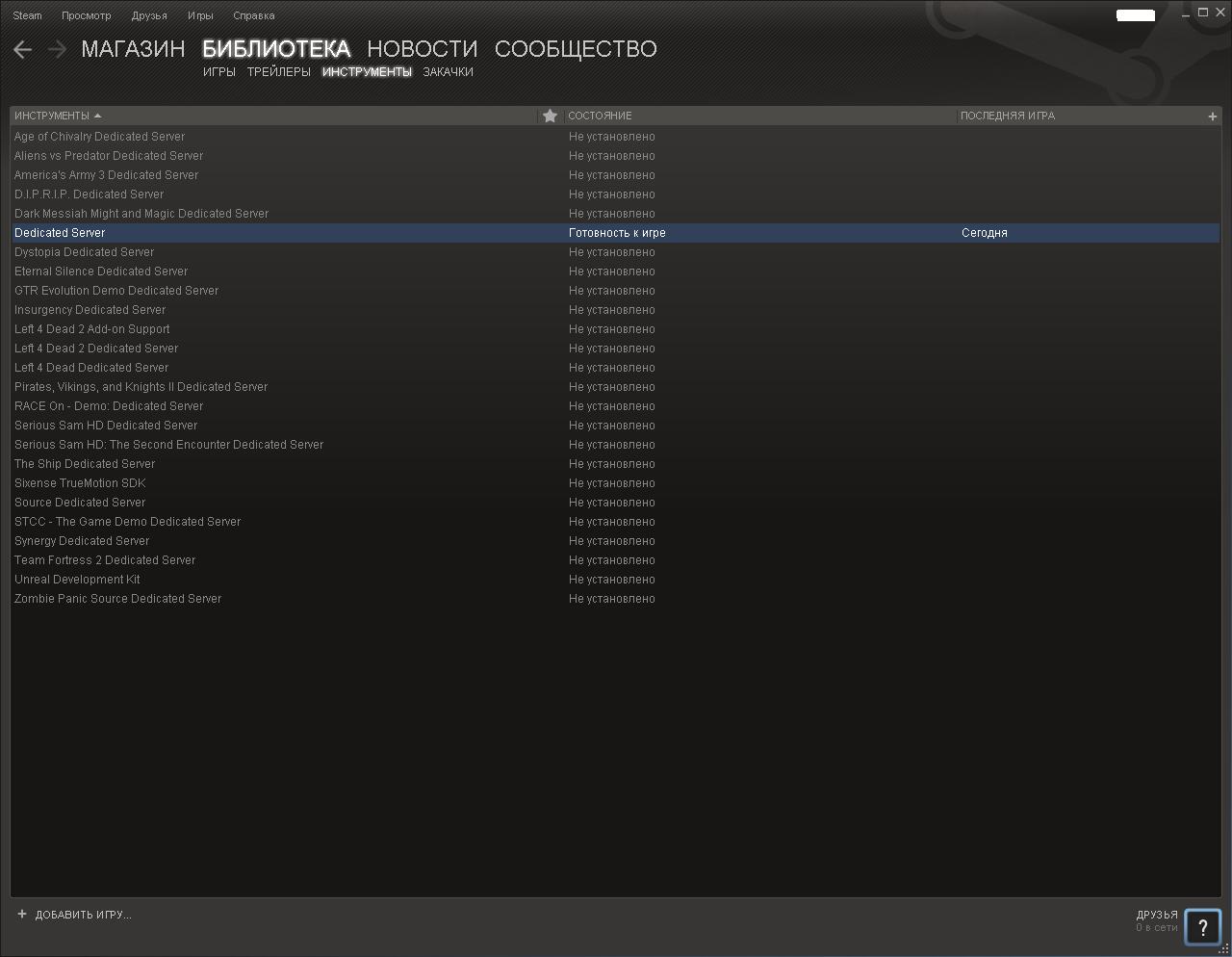This screenshot has height=957, width=1232.
Task: Open help with the question mark button
Action: tap(1202, 928)
